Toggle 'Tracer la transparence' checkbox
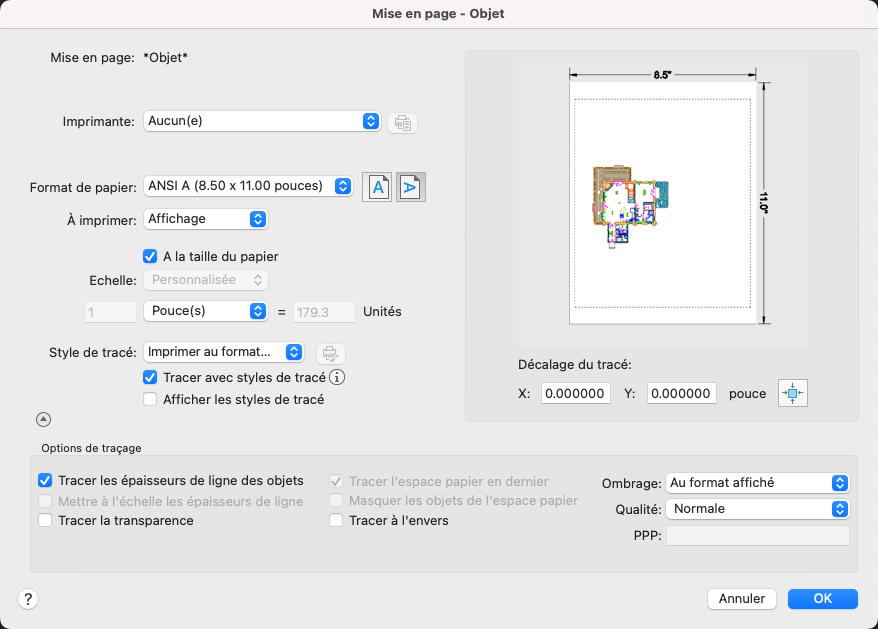The image size is (878, 629). pyautogui.click(x=45, y=520)
